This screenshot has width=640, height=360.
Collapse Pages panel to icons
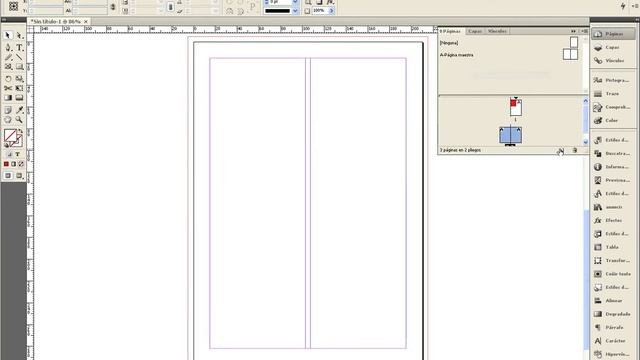573,31
